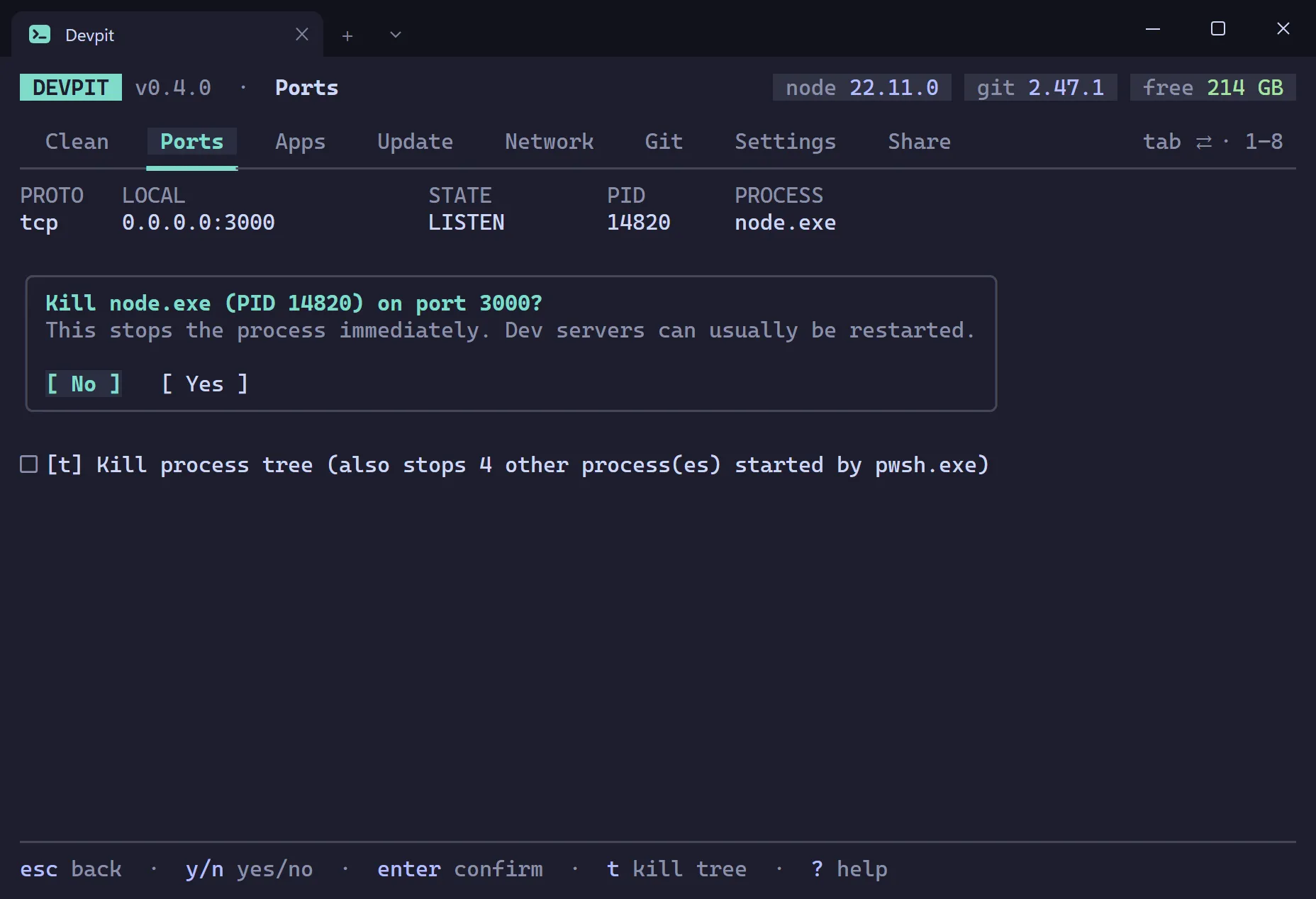Image resolution: width=1316 pixels, height=899 pixels.
Task: Click the free 214 GB disk badge
Action: pyautogui.click(x=1213, y=87)
